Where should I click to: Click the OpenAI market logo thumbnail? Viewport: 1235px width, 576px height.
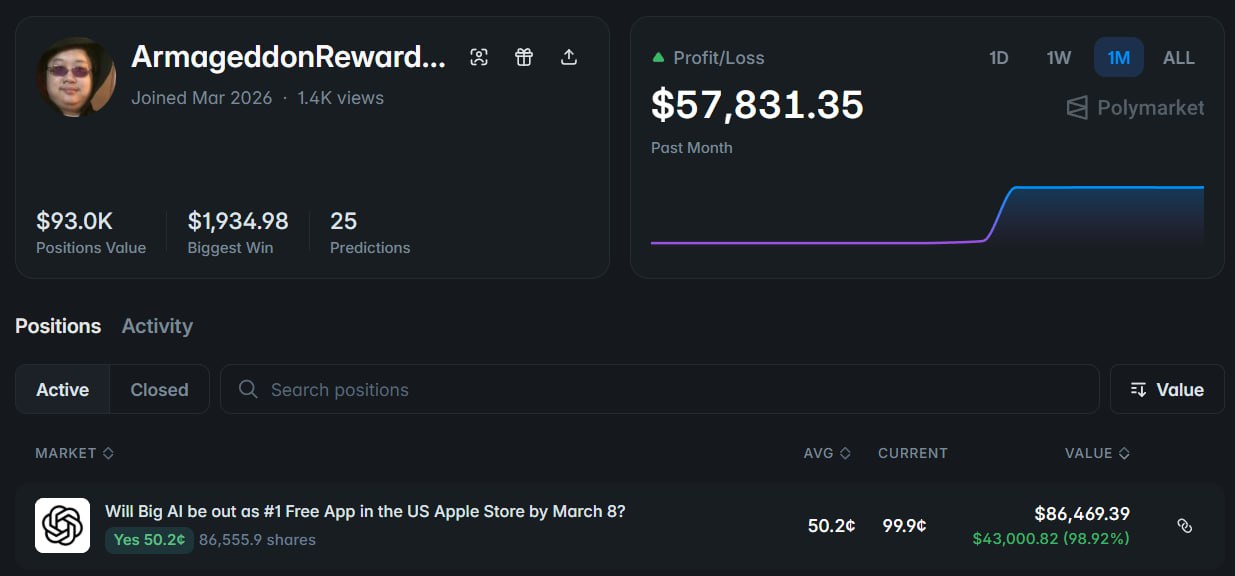pyautogui.click(x=62, y=525)
